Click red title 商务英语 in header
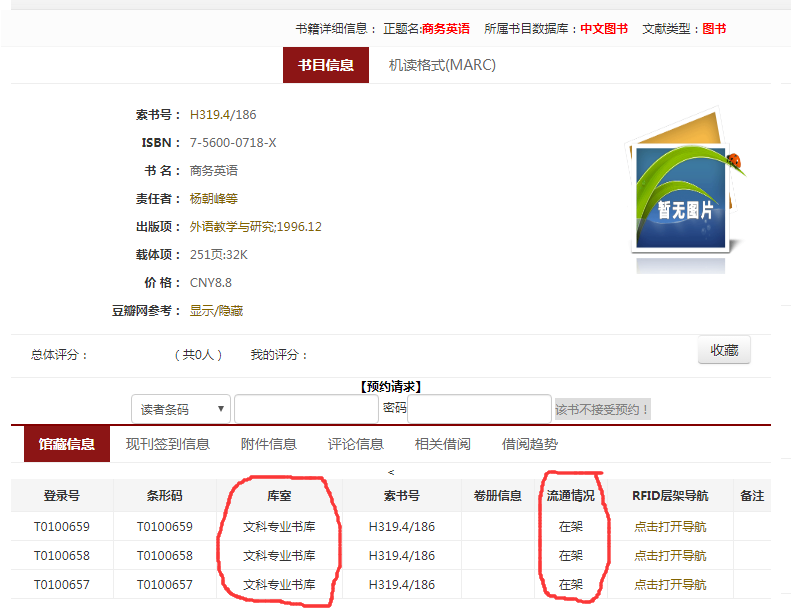The width and height of the screenshot is (791, 611). pyautogui.click(x=446, y=29)
